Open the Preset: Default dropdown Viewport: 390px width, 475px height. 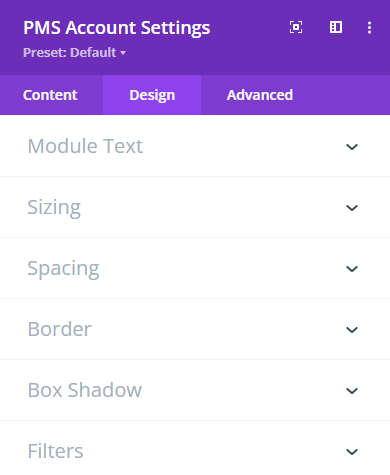[x=74, y=53]
